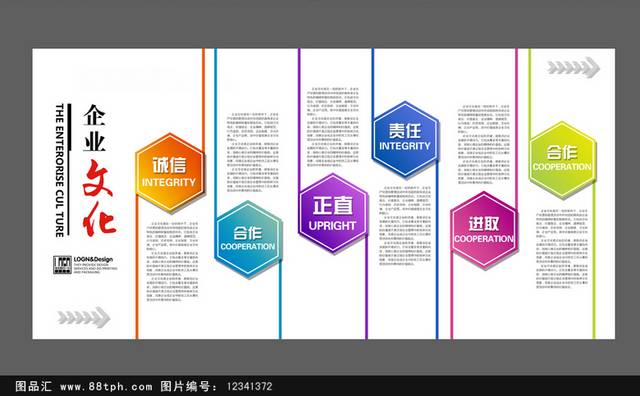640x396 pixels.
Task: Select the purple 正直 UPRIGHT hexagon
Action: coord(333,213)
